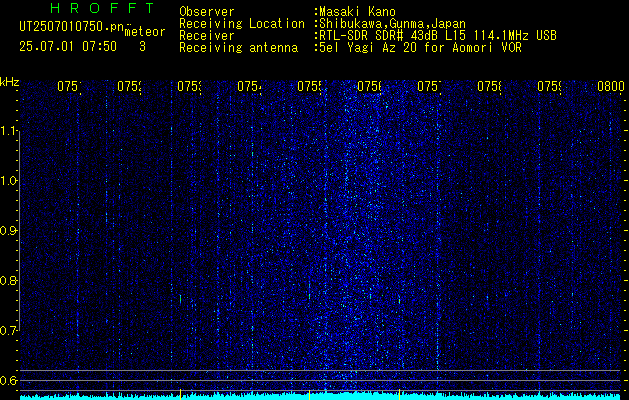Click the HROFFT title text
This screenshot has width=629, height=400.
102,8
